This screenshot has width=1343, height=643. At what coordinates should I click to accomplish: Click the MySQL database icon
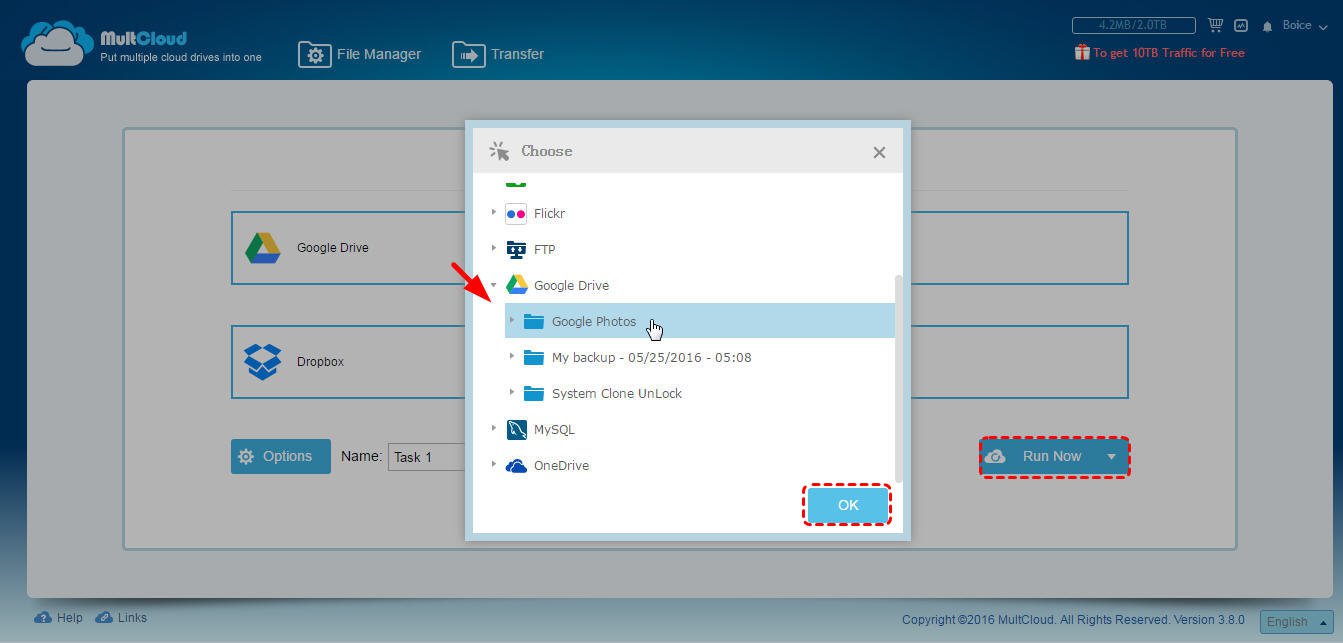tap(516, 429)
